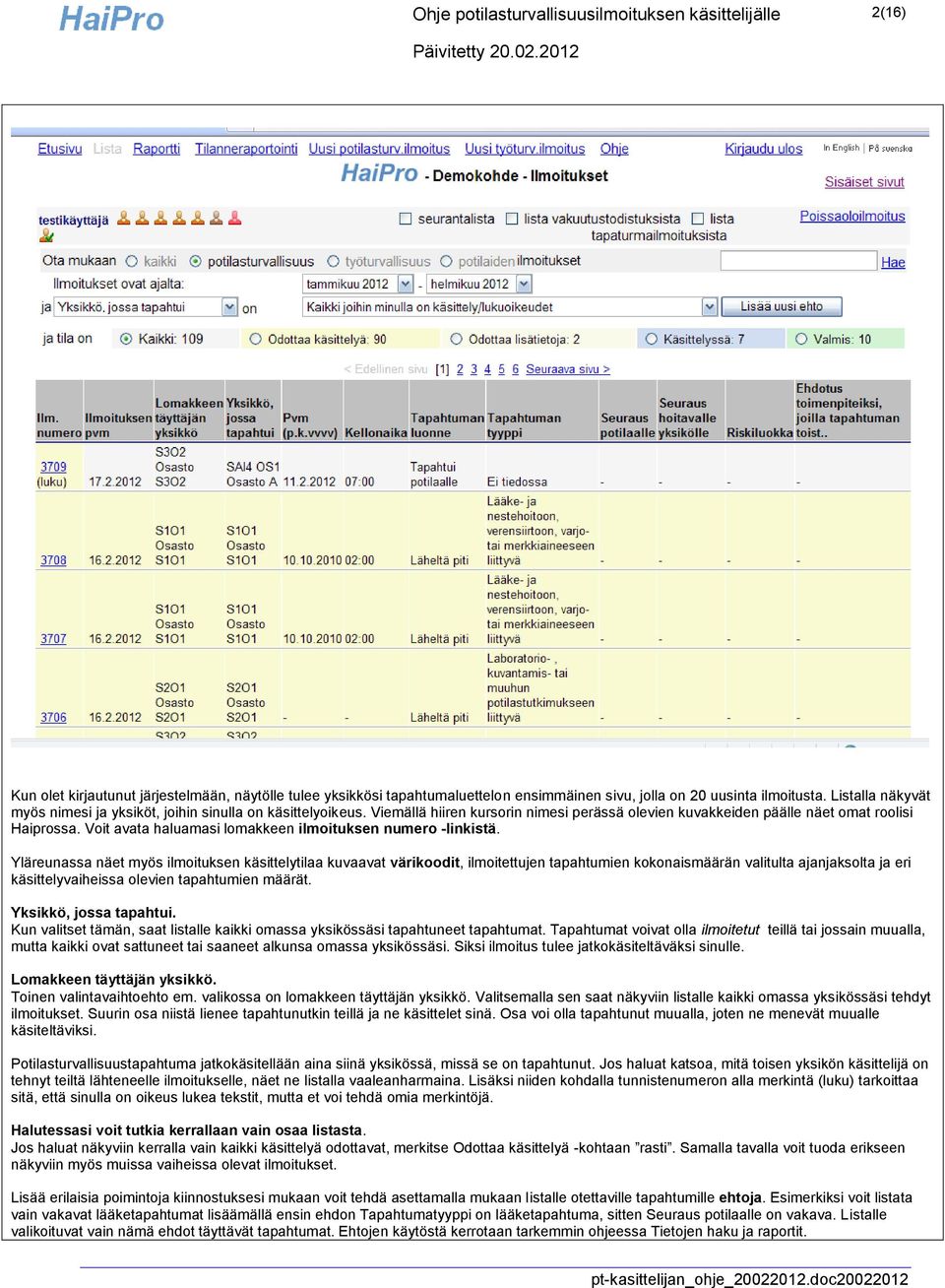Click the HaiPro - Demokohde - Ilmoitukset heading
This screenshot has width=945, height=1288.
(x=474, y=174)
